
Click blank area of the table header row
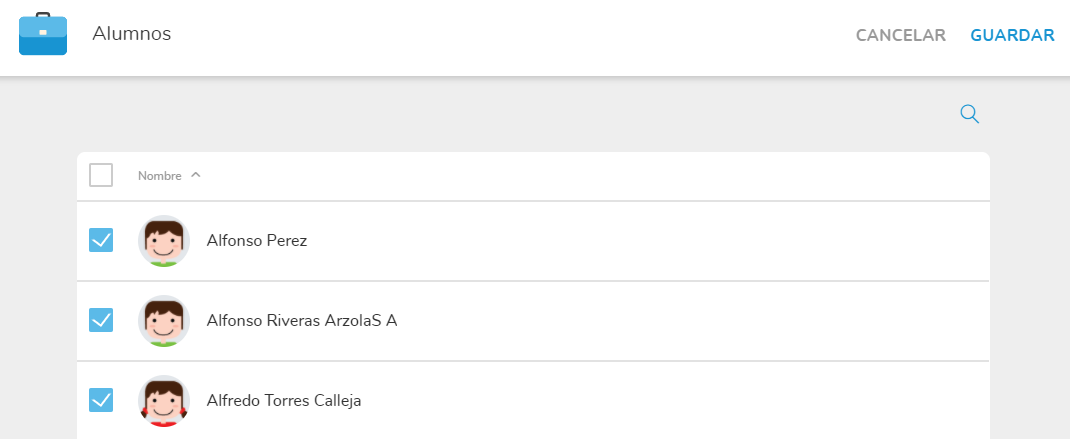point(600,176)
